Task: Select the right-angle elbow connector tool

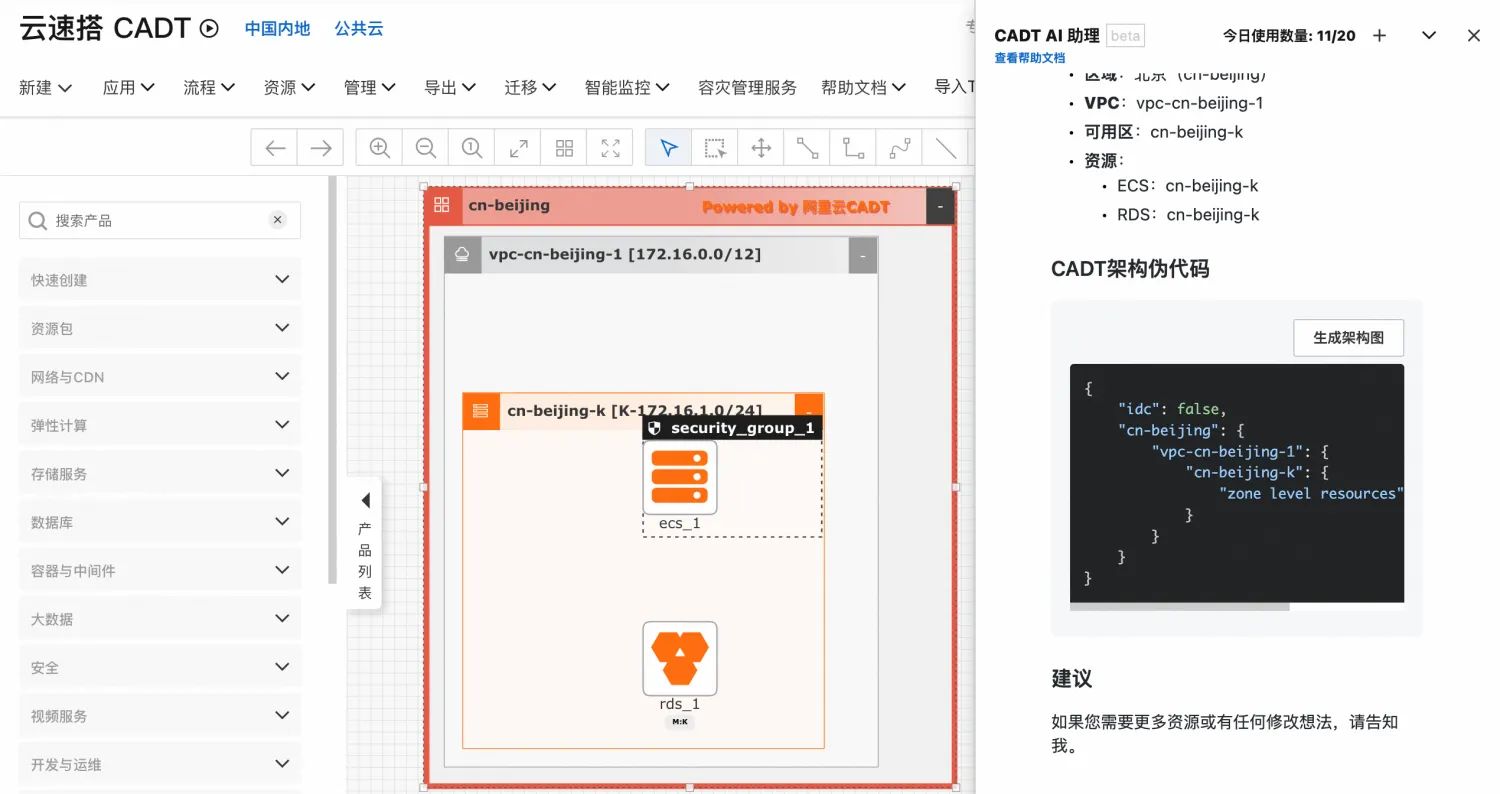Action: [x=853, y=148]
